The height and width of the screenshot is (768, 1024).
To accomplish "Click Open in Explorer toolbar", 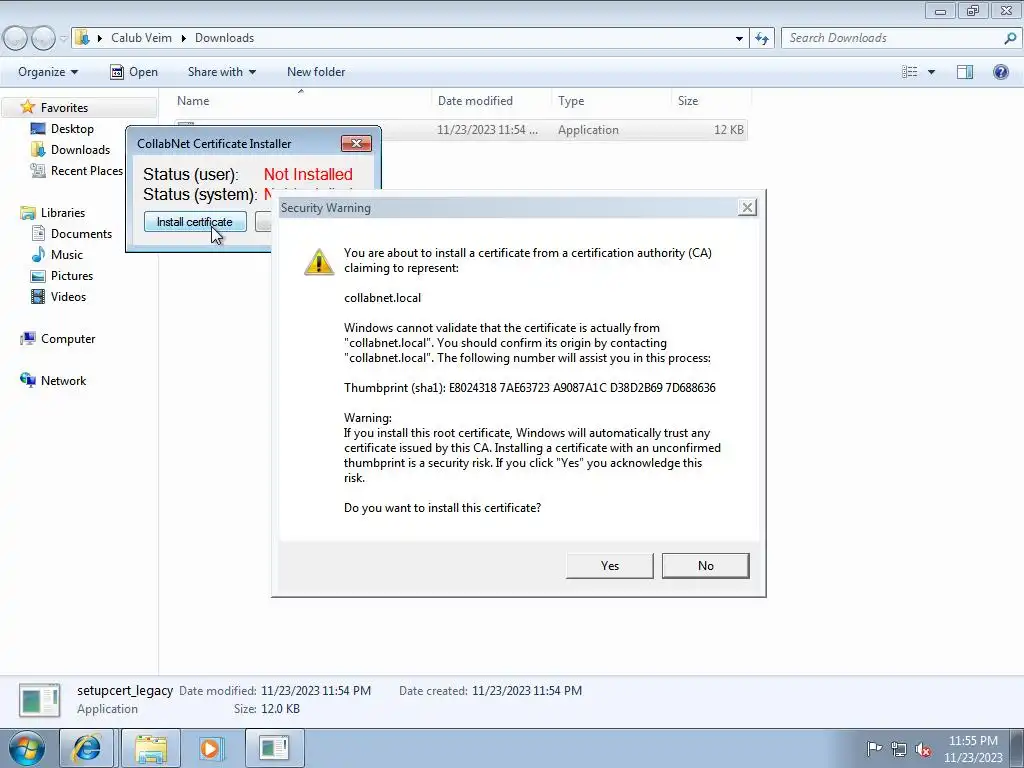I will (134, 72).
